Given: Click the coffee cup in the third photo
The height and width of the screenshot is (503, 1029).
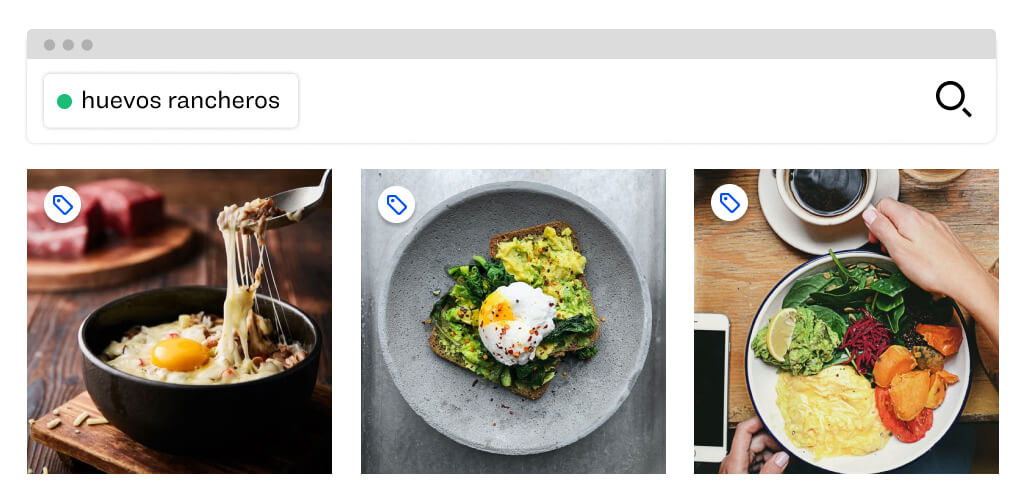Looking at the screenshot, I should pyautogui.click(x=828, y=193).
